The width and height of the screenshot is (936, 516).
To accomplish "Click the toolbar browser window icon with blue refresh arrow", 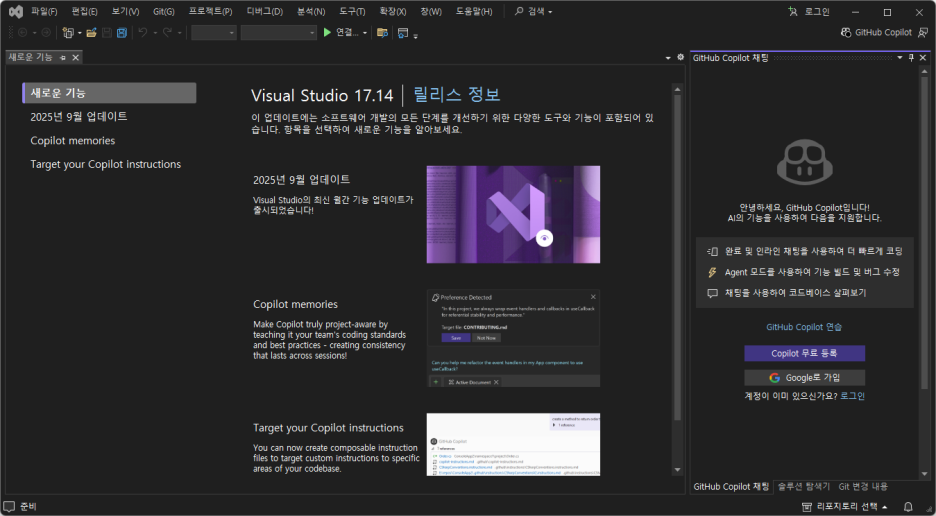I will pos(403,33).
